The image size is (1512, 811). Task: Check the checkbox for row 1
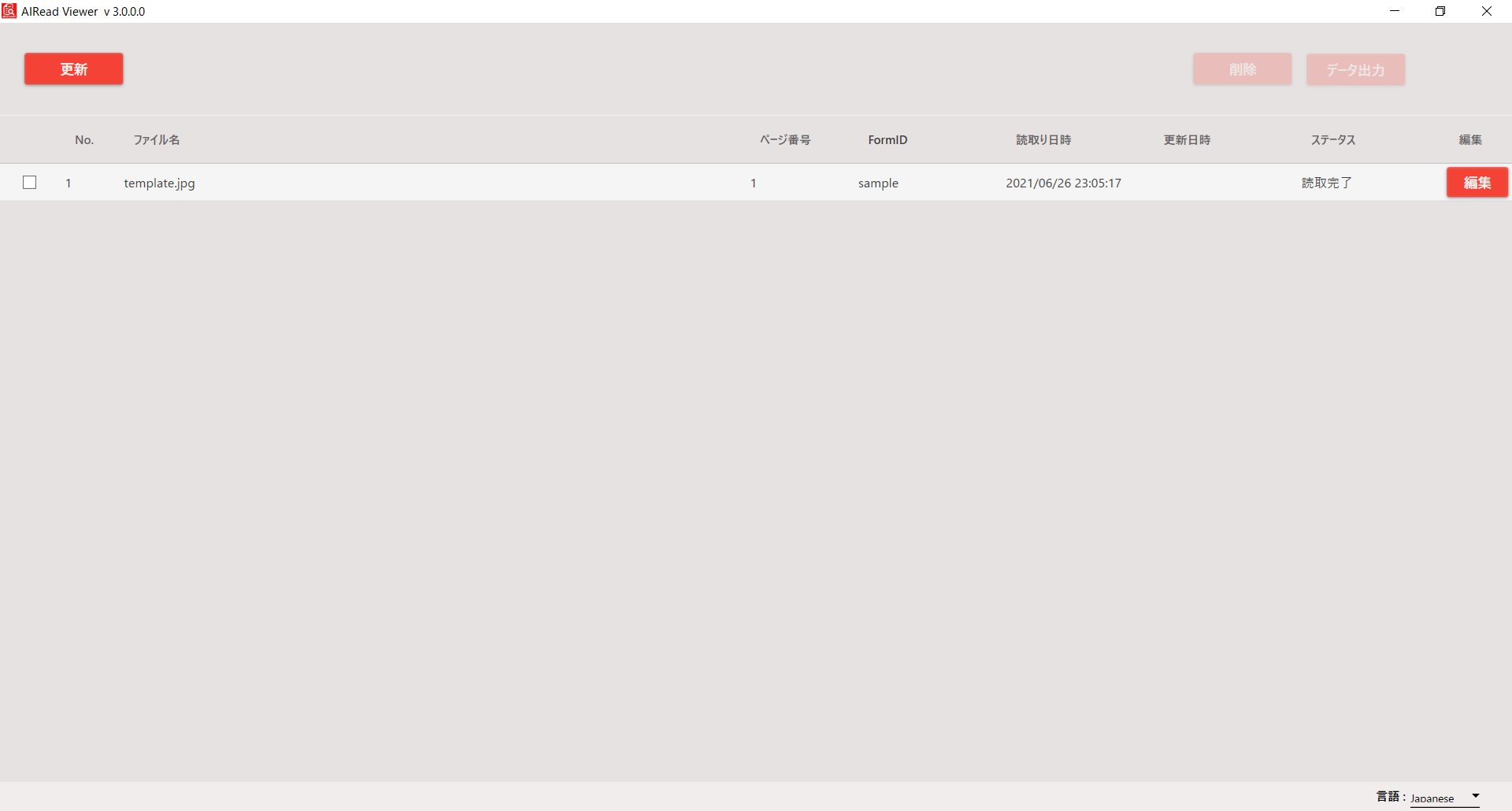point(30,182)
